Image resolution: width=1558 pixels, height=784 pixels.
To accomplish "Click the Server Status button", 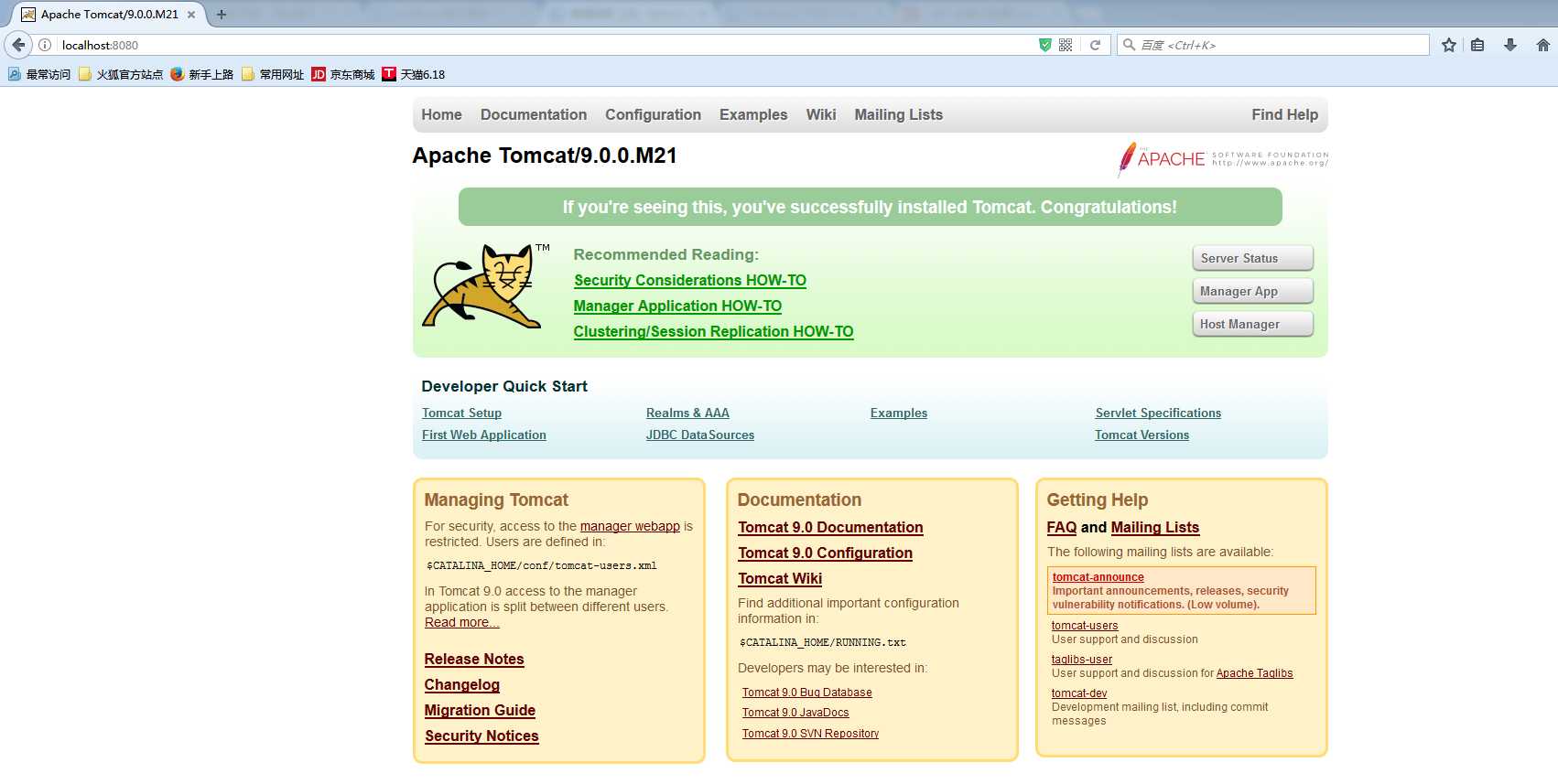I will click(1252, 258).
